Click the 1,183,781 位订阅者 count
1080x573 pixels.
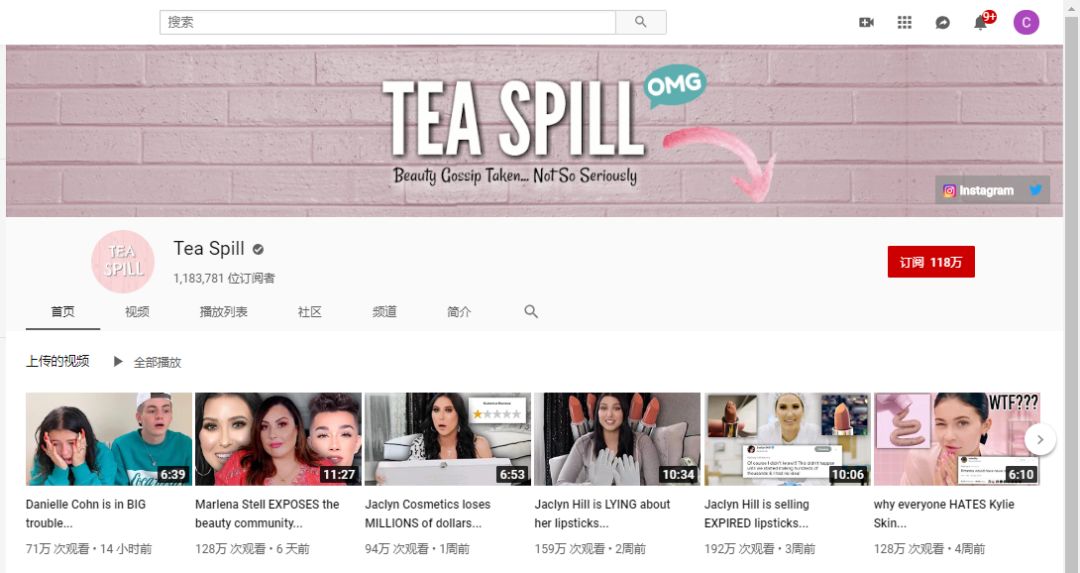[x=224, y=278]
